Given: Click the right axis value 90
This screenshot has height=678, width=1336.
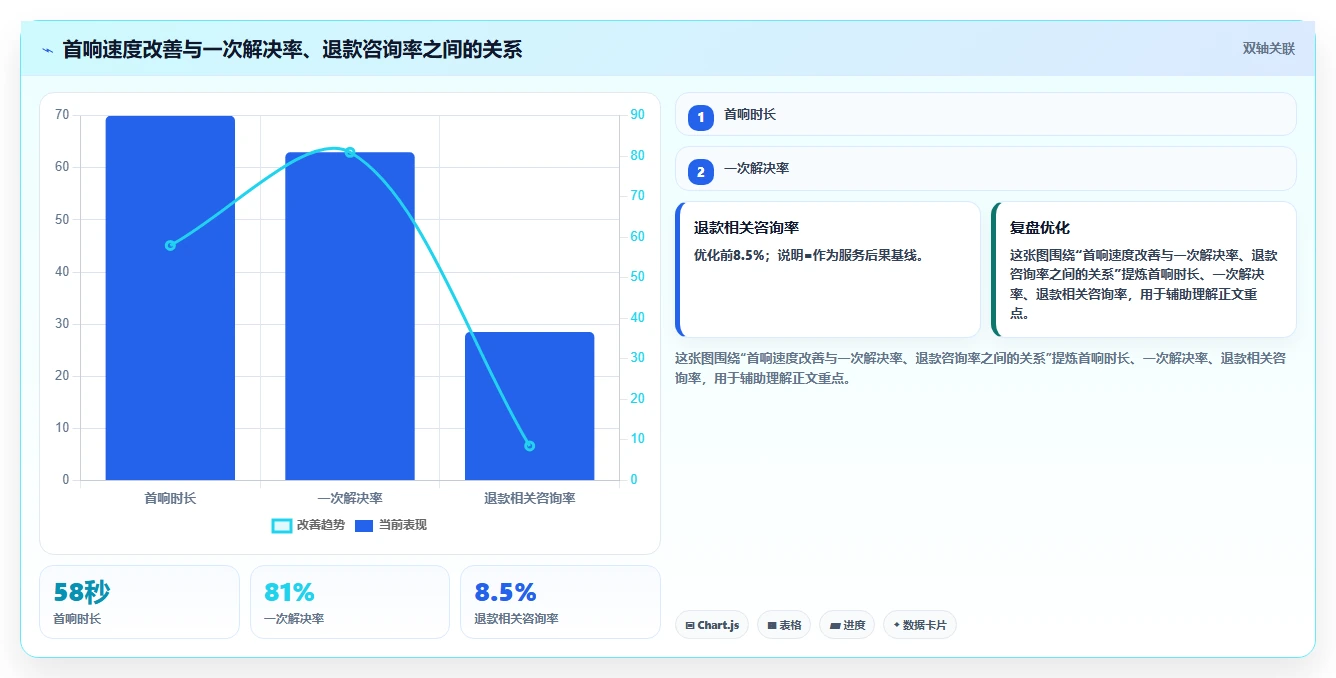Looking at the screenshot, I should tap(637, 115).
